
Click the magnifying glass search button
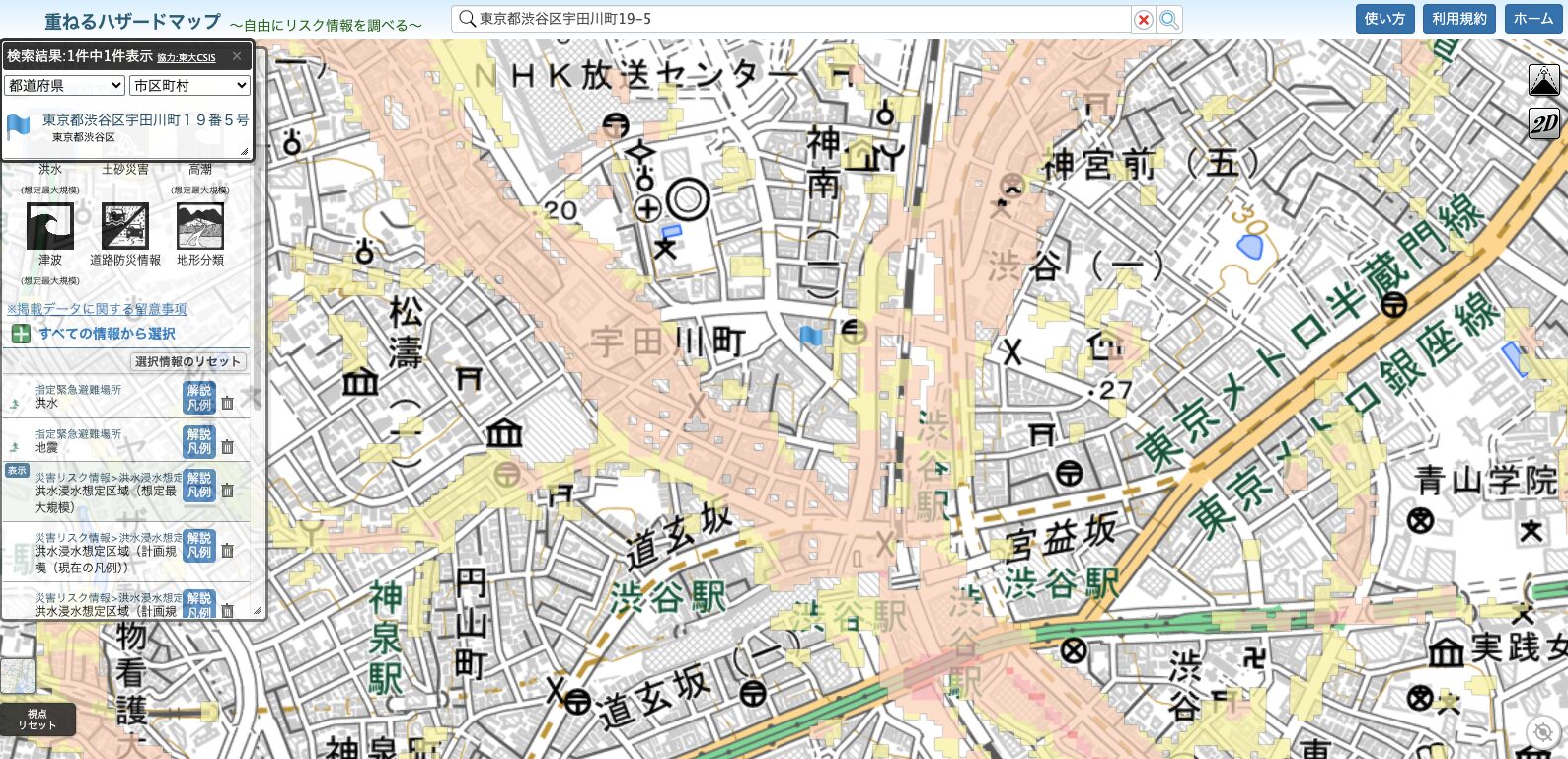[x=1169, y=20]
